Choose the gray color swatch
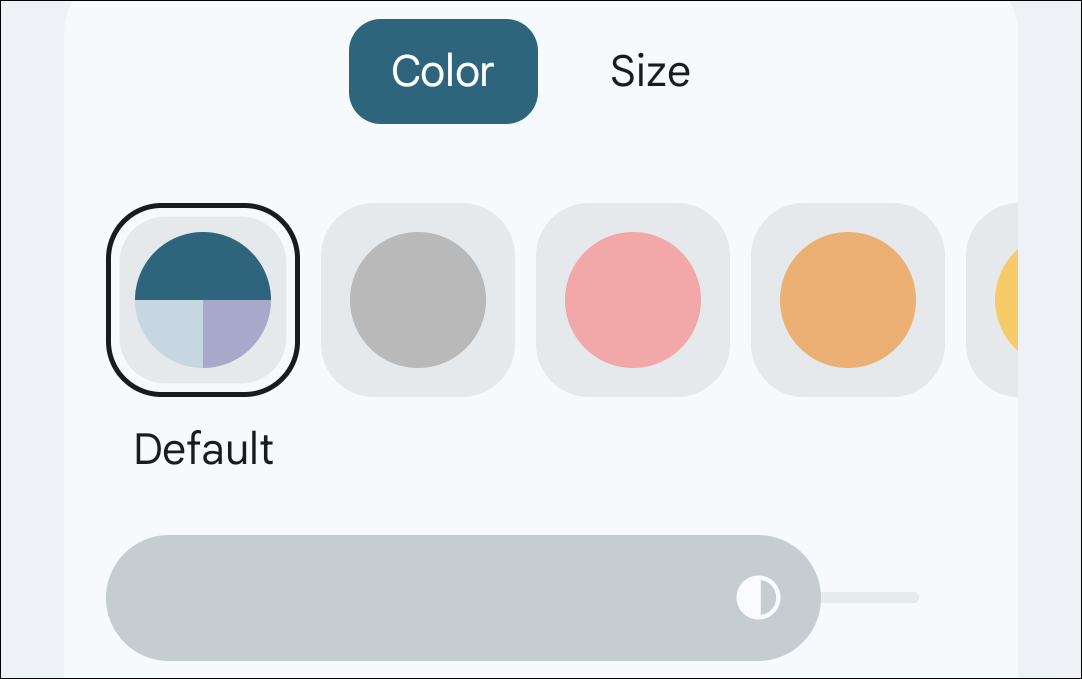This screenshot has height=679, width=1082. coord(418,300)
